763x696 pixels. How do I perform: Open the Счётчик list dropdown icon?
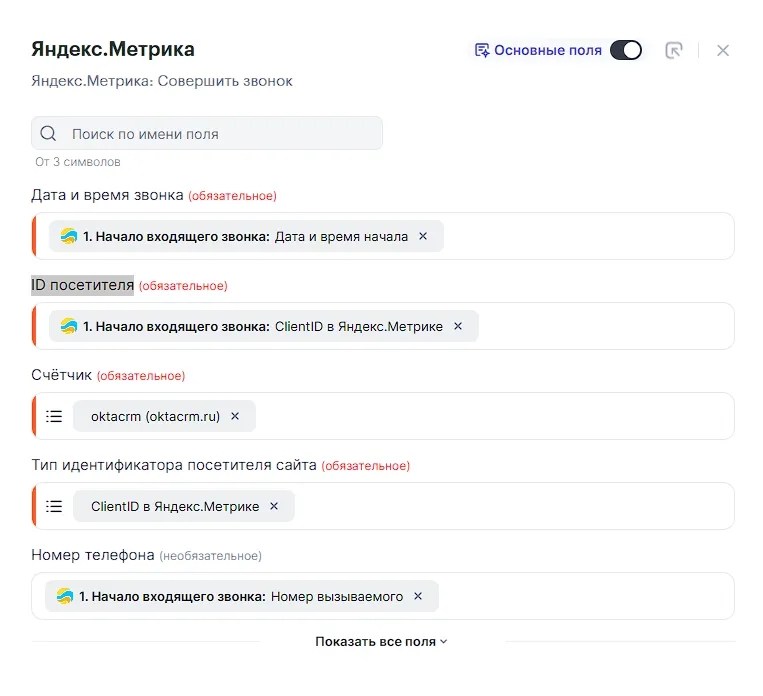(x=55, y=416)
